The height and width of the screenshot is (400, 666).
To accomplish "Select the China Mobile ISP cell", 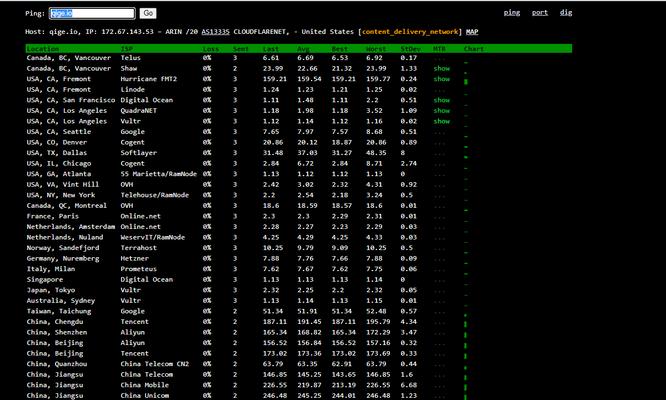I will click(144, 385).
